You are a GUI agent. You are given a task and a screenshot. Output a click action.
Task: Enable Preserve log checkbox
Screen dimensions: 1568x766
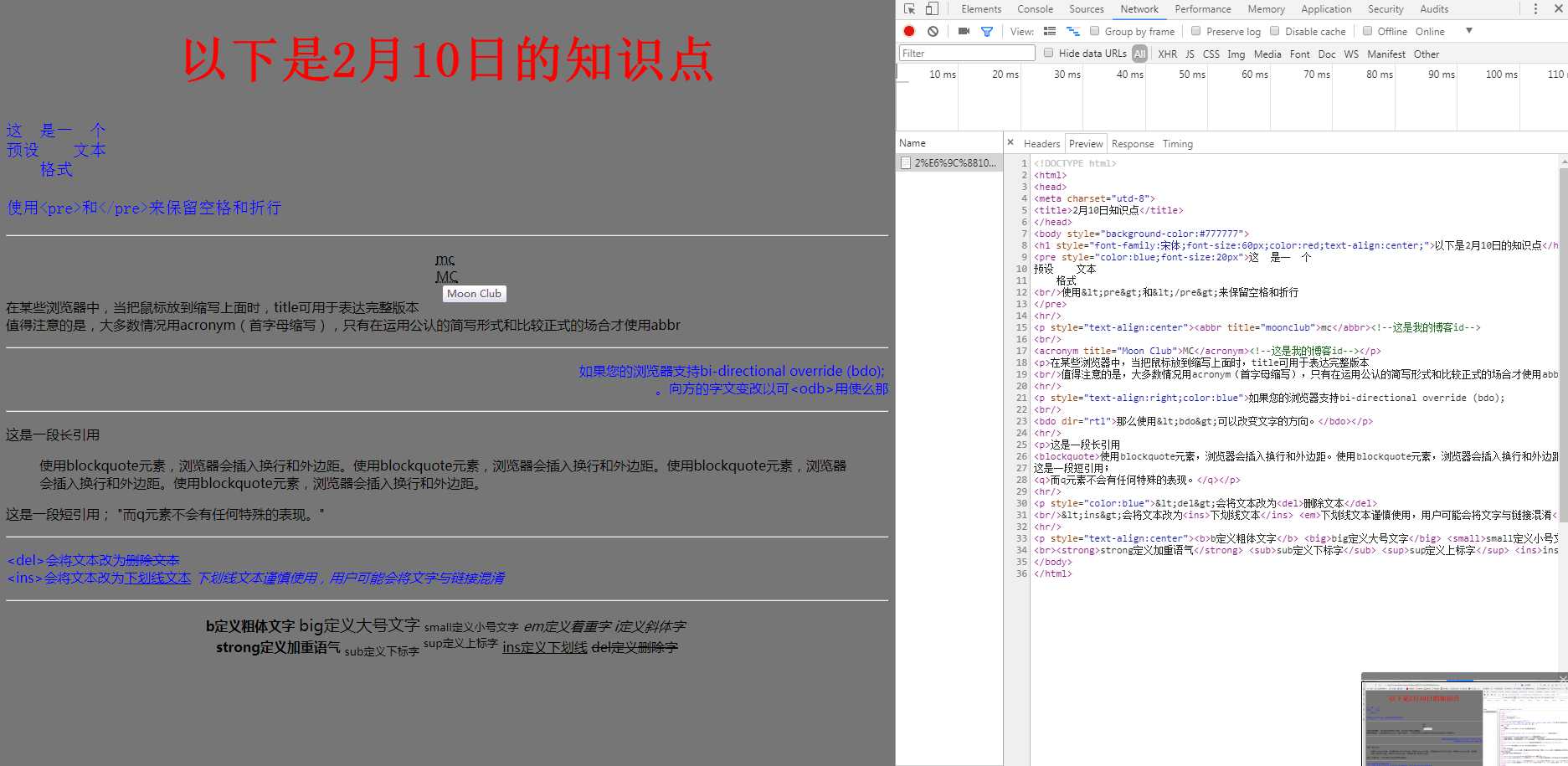point(1196,31)
